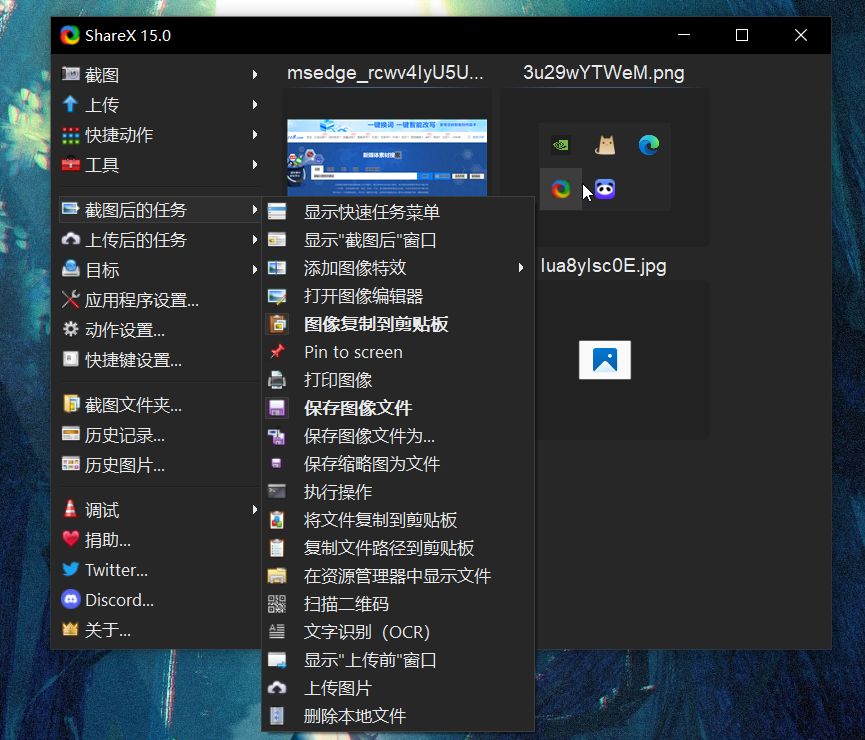Viewport: 865px width, 740px height.
Task: Click the 上传后的任务 cloud icon
Action: click(71, 239)
